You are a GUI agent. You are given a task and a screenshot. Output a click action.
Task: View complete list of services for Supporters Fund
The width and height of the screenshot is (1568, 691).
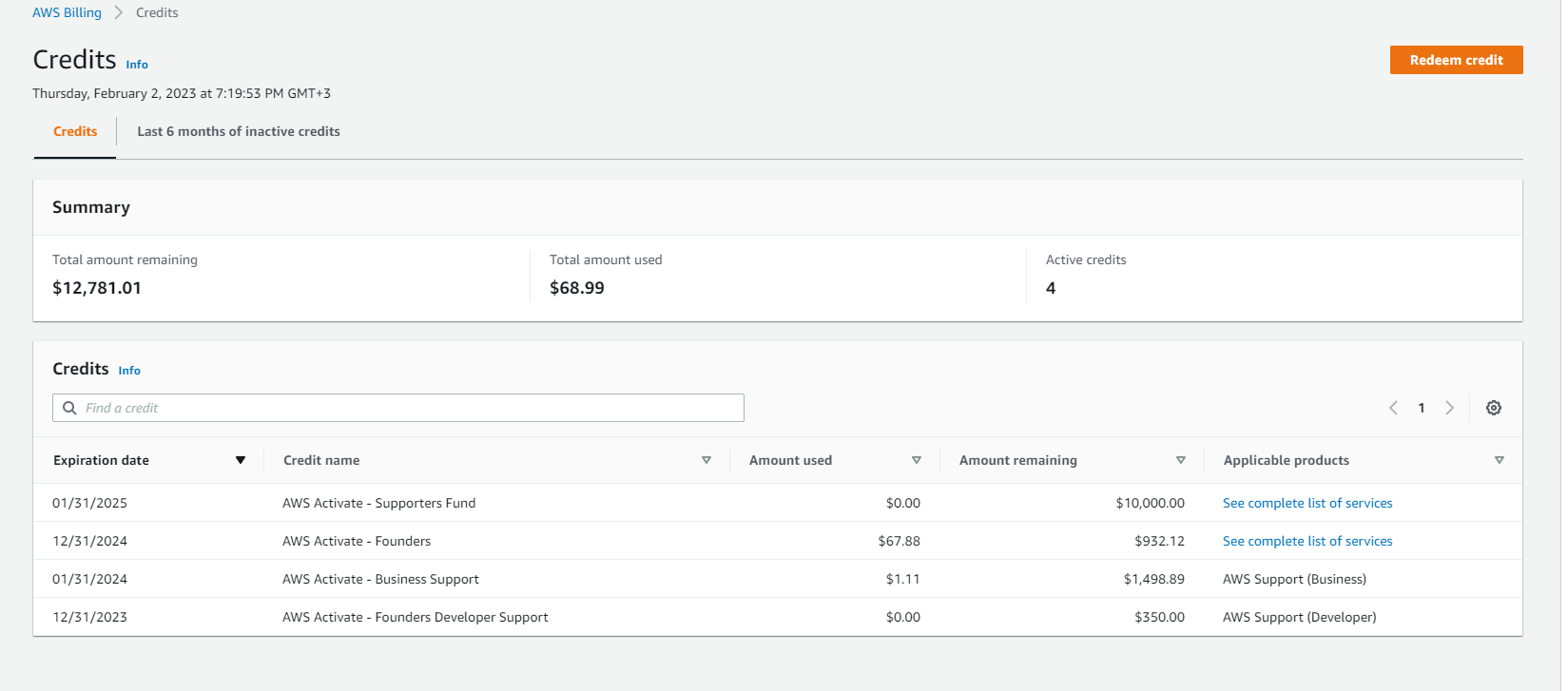tap(1307, 503)
